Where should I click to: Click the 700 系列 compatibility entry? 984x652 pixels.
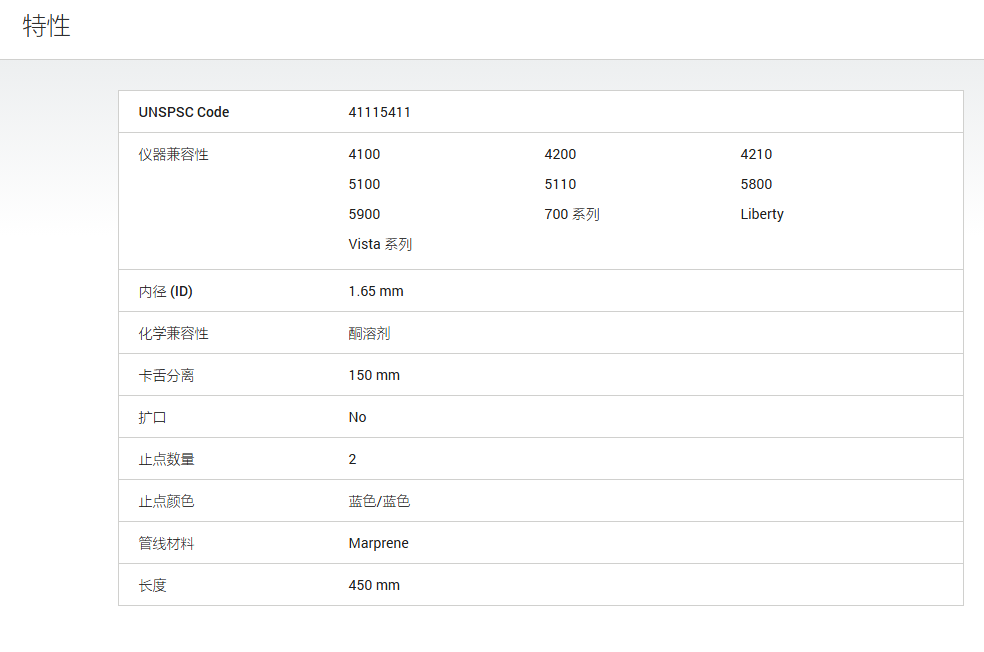click(572, 215)
